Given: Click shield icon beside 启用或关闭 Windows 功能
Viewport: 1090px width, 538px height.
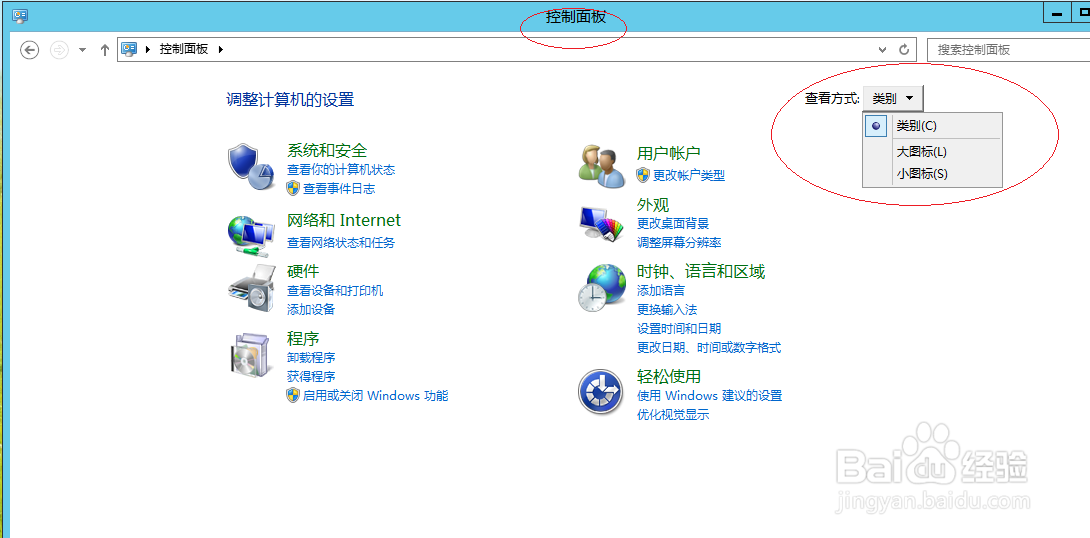Looking at the screenshot, I should [293, 396].
